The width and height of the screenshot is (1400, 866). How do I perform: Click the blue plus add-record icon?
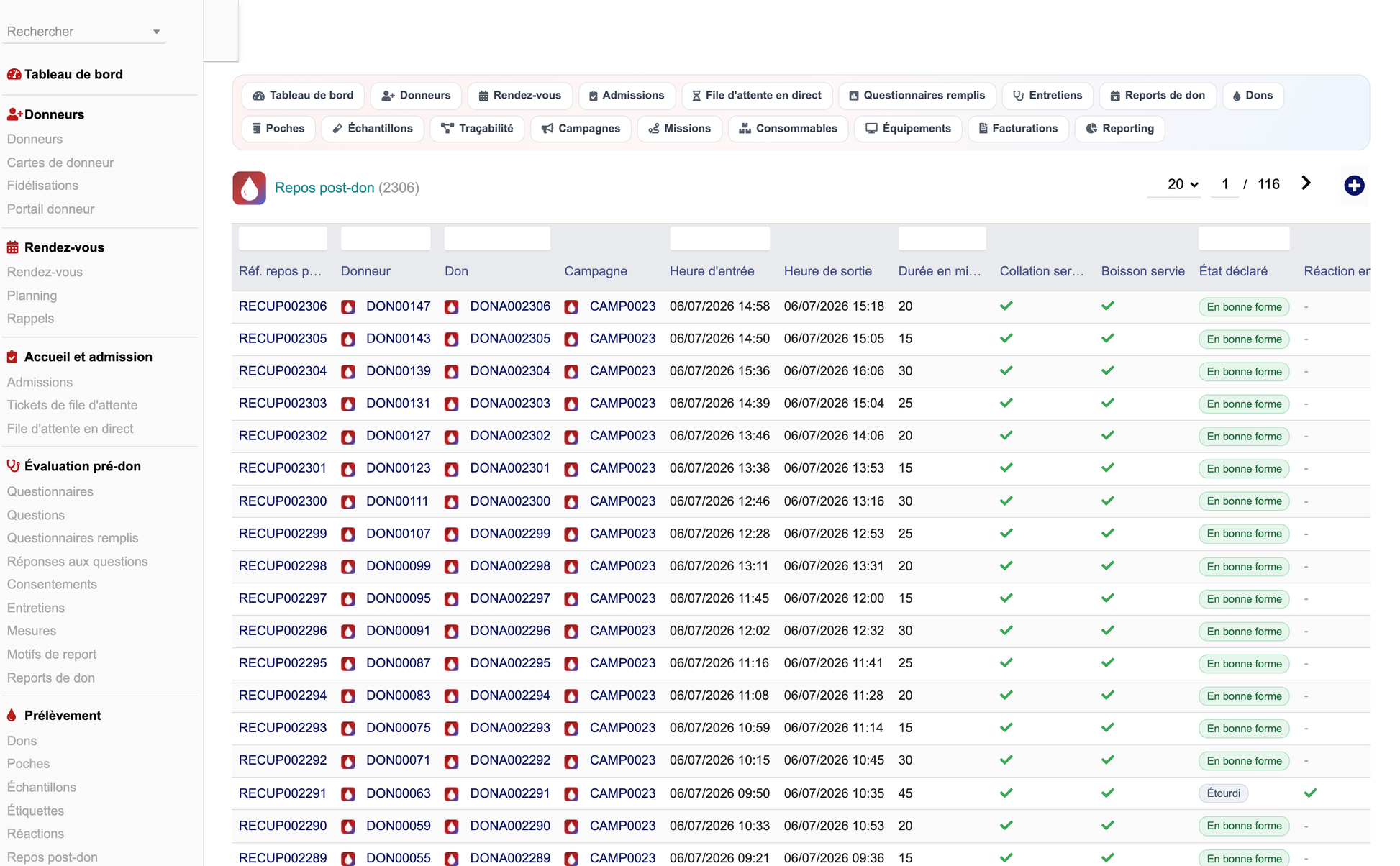1354,185
